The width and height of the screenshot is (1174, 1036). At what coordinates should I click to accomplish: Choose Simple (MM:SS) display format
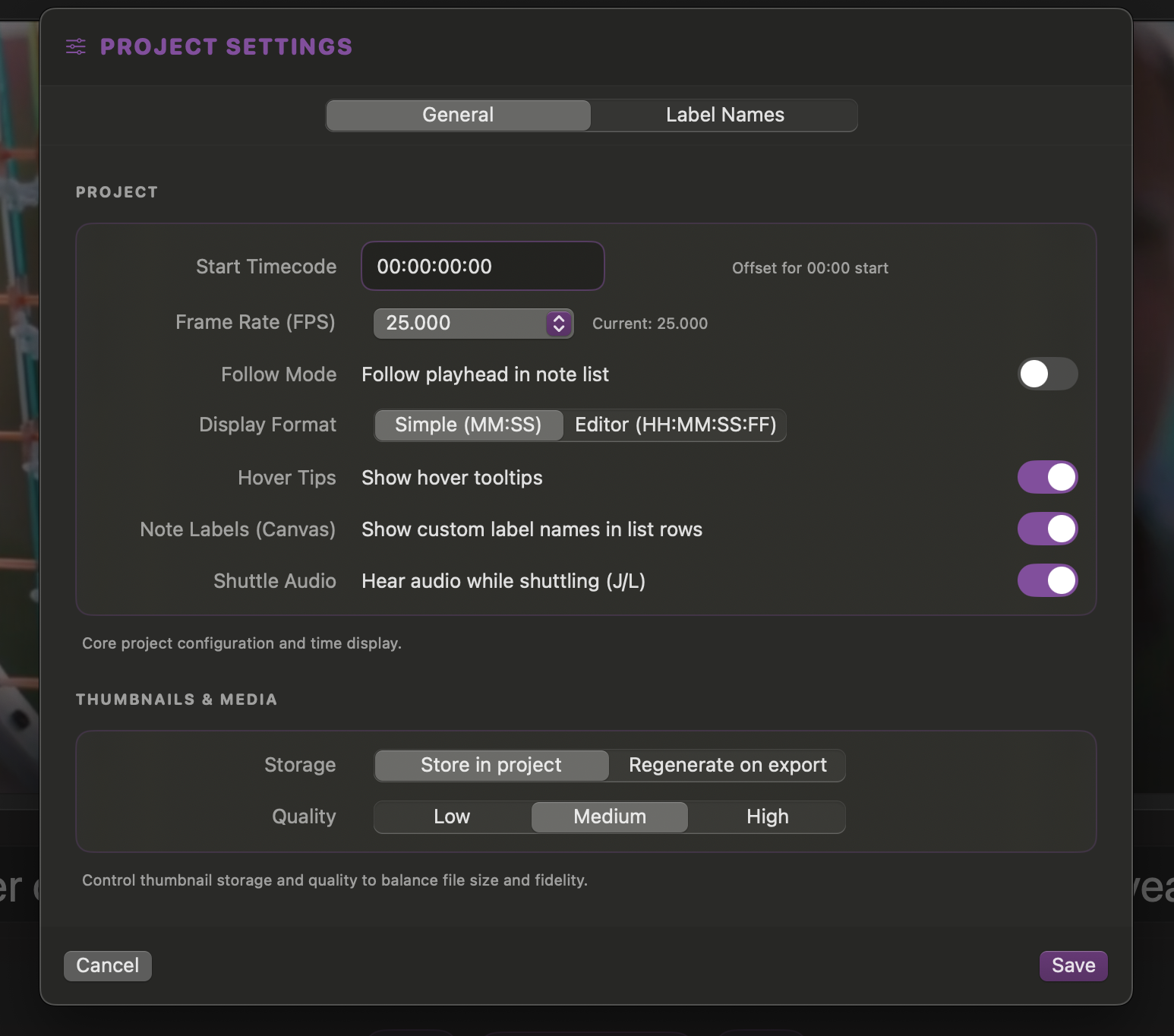coord(468,425)
